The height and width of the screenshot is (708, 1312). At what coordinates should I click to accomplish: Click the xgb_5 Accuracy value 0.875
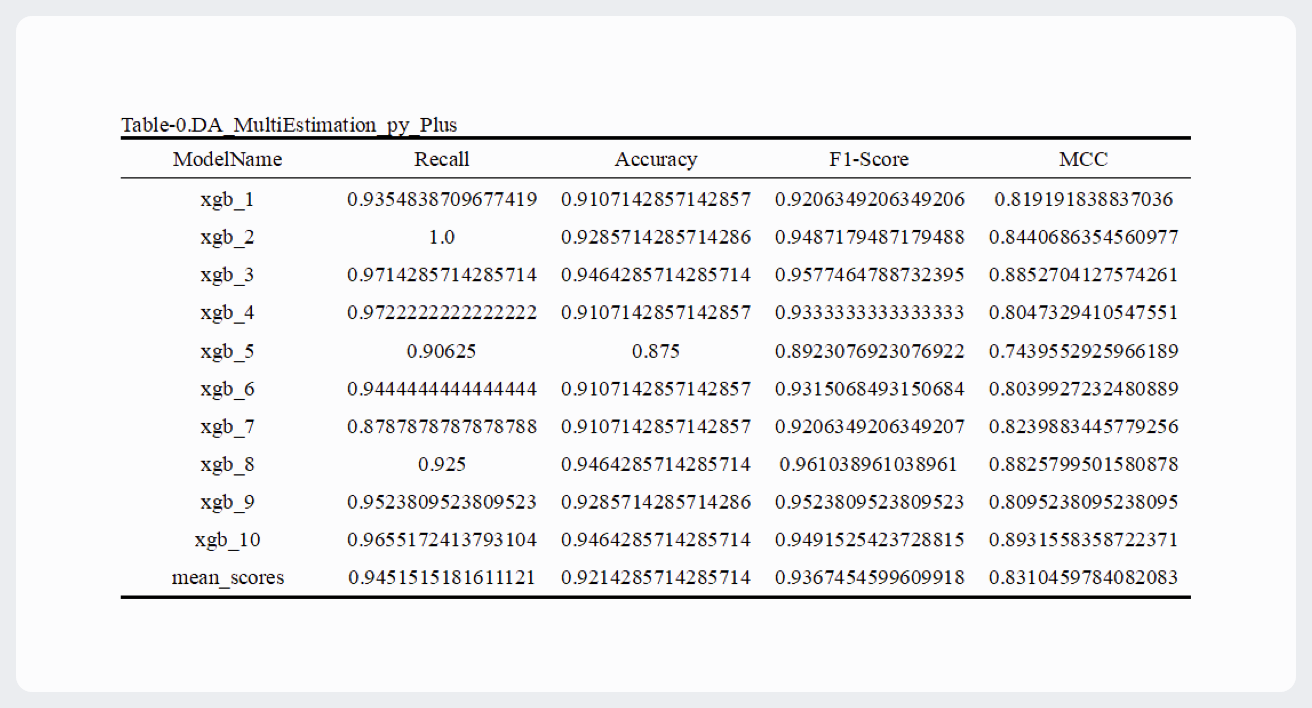[656, 351]
